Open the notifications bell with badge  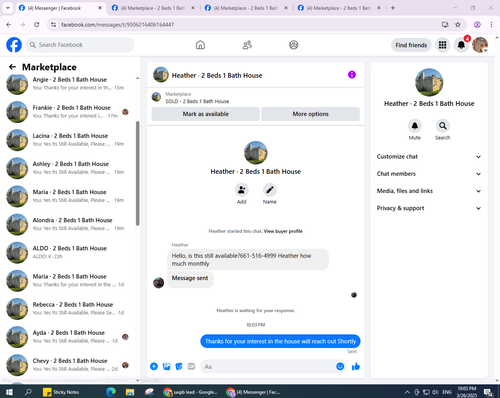[461, 45]
